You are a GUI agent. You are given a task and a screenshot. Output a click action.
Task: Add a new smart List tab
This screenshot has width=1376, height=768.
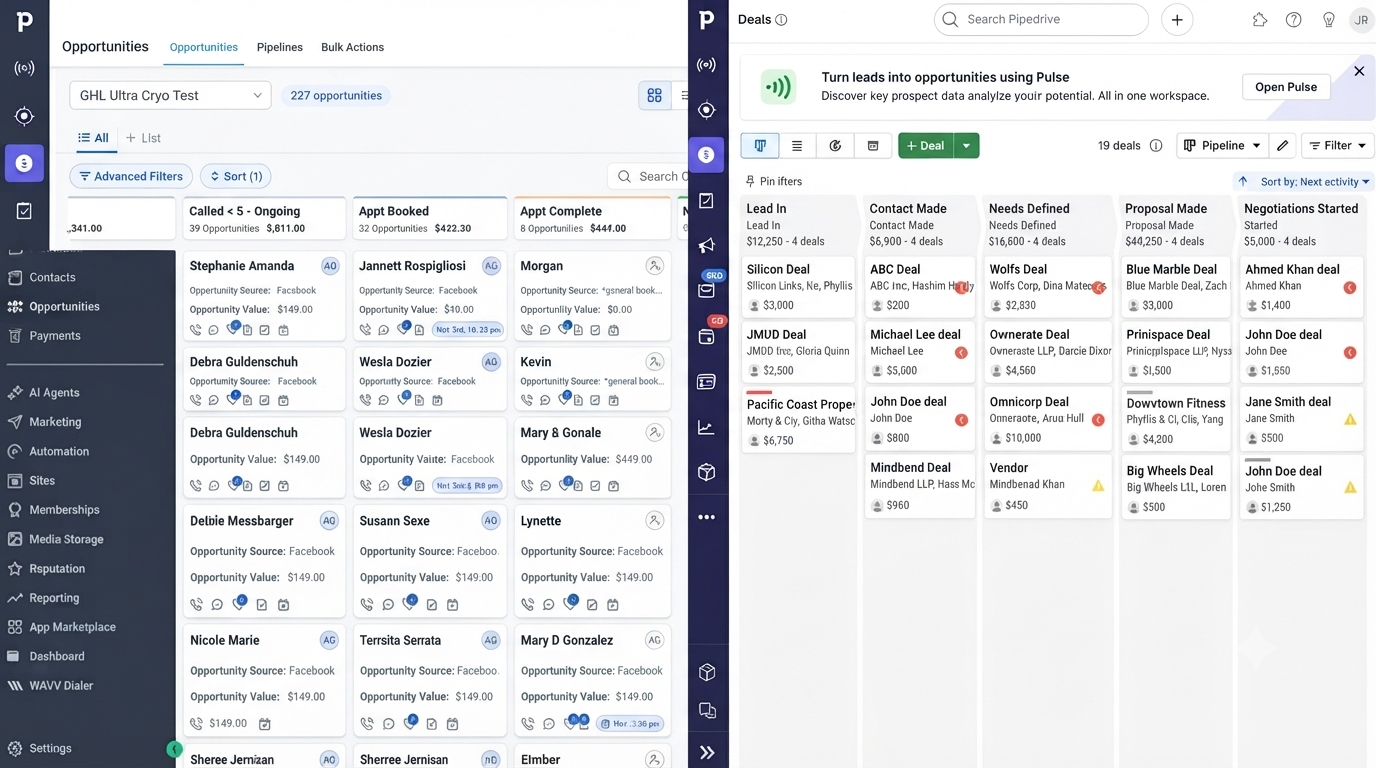[143, 138]
